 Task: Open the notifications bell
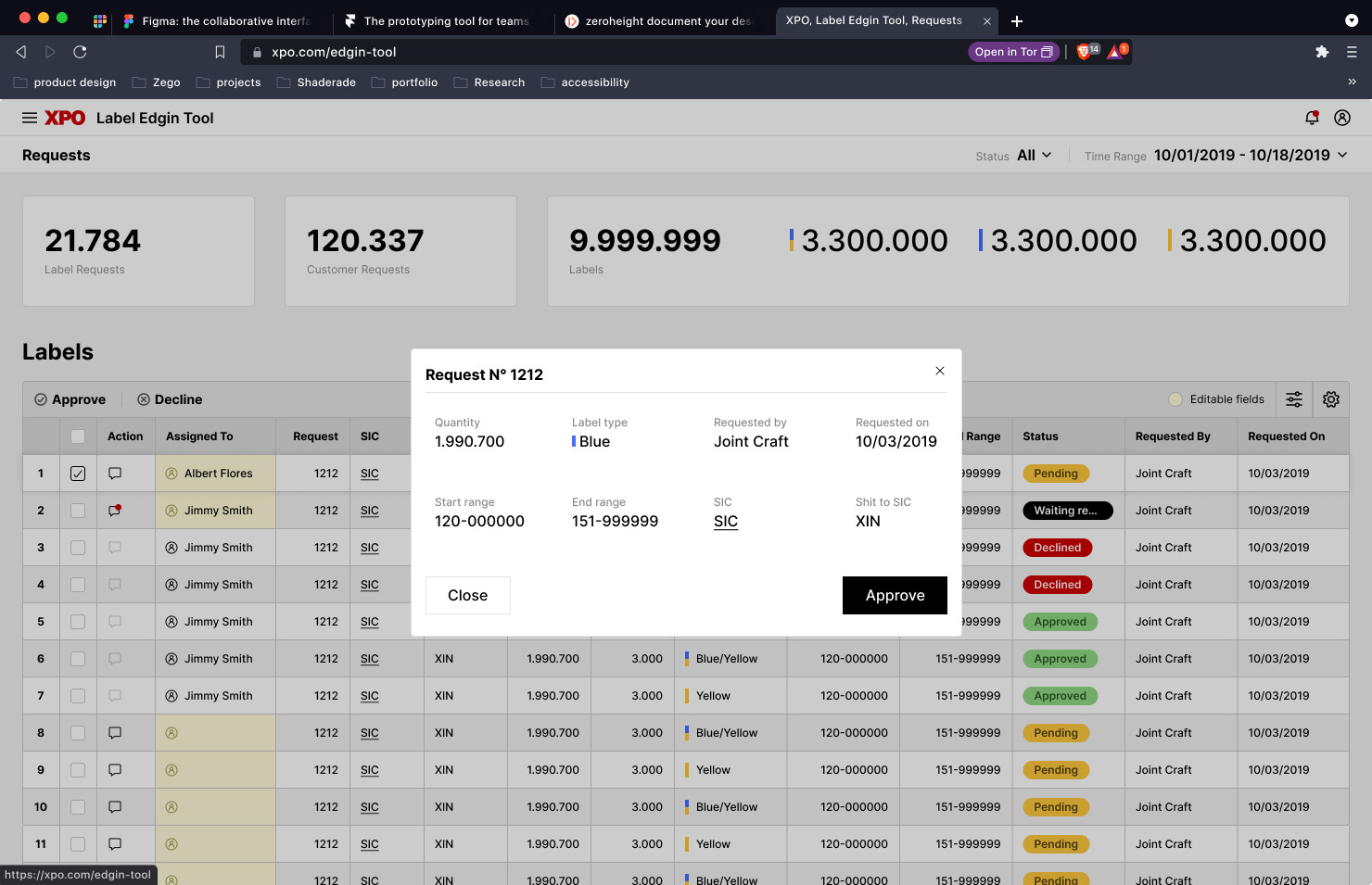(x=1312, y=118)
